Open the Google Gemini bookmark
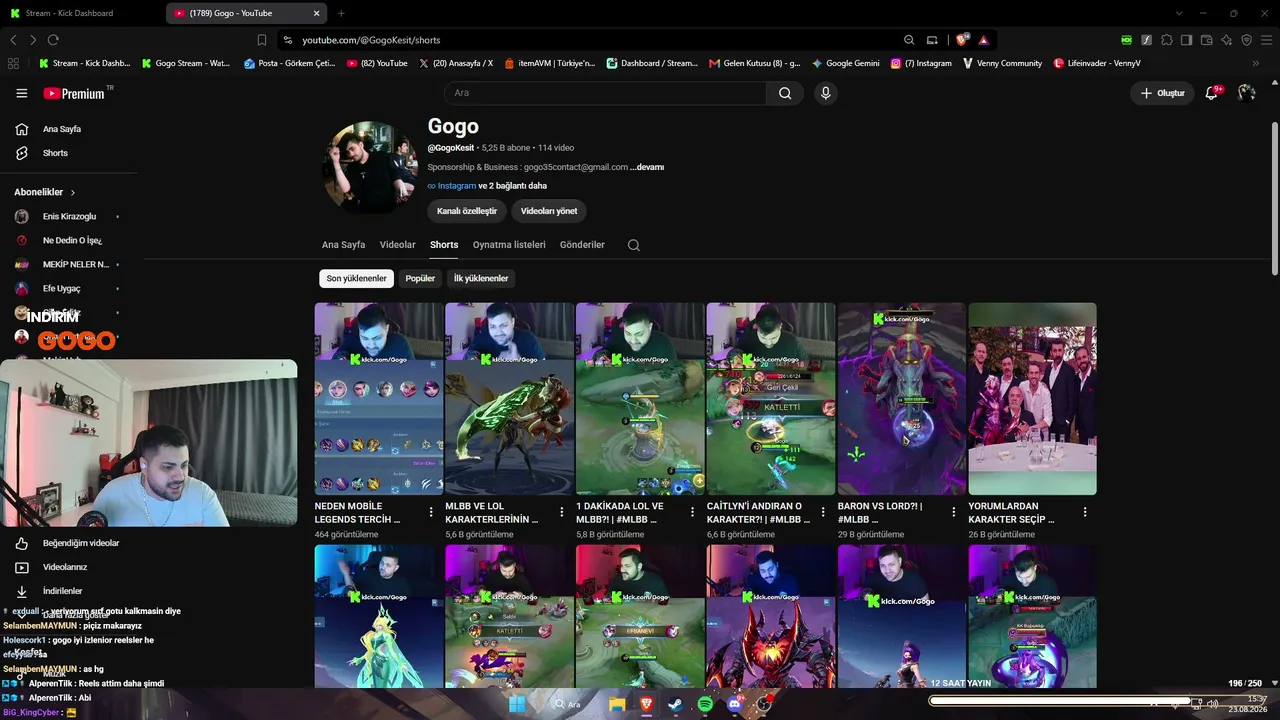This screenshot has height=720, width=1280. tap(845, 63)
